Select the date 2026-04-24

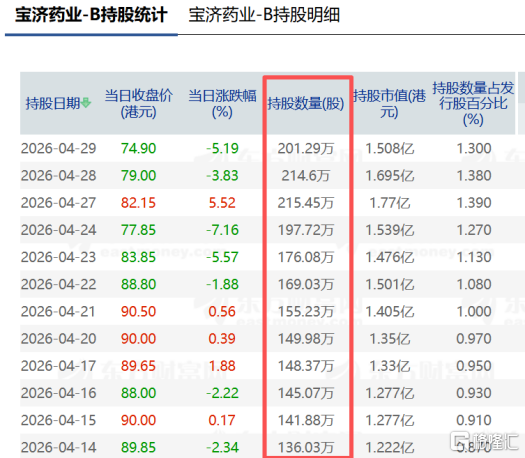tap(59, 230)
